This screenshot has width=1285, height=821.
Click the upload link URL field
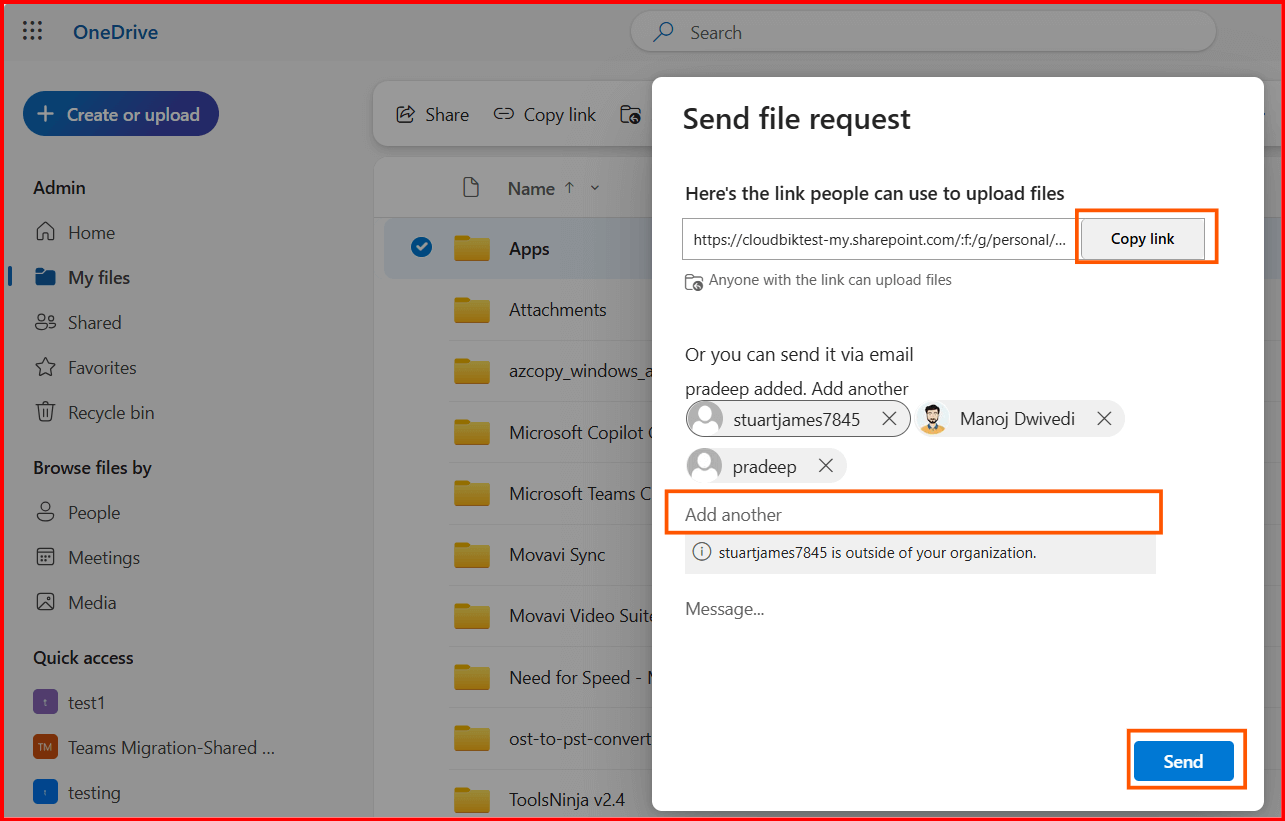(879, 240)
